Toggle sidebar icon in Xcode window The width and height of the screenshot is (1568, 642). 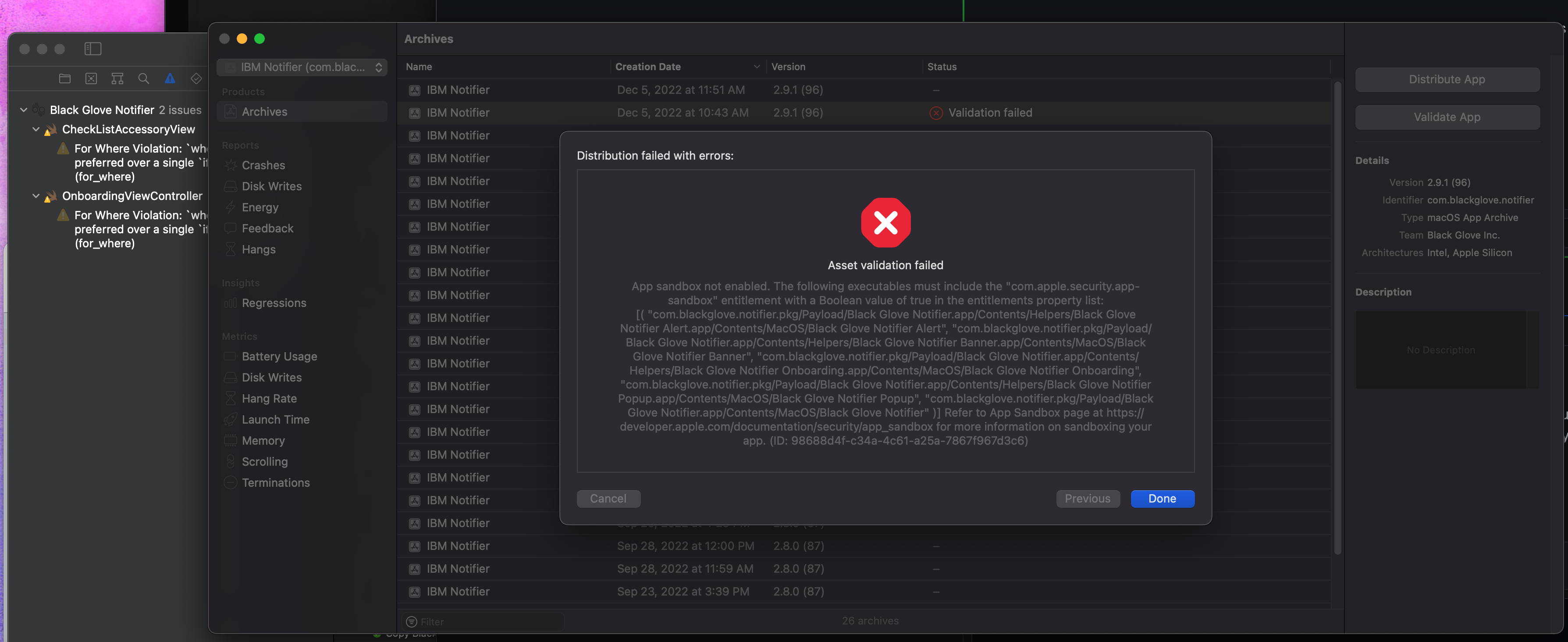(92, 49)
